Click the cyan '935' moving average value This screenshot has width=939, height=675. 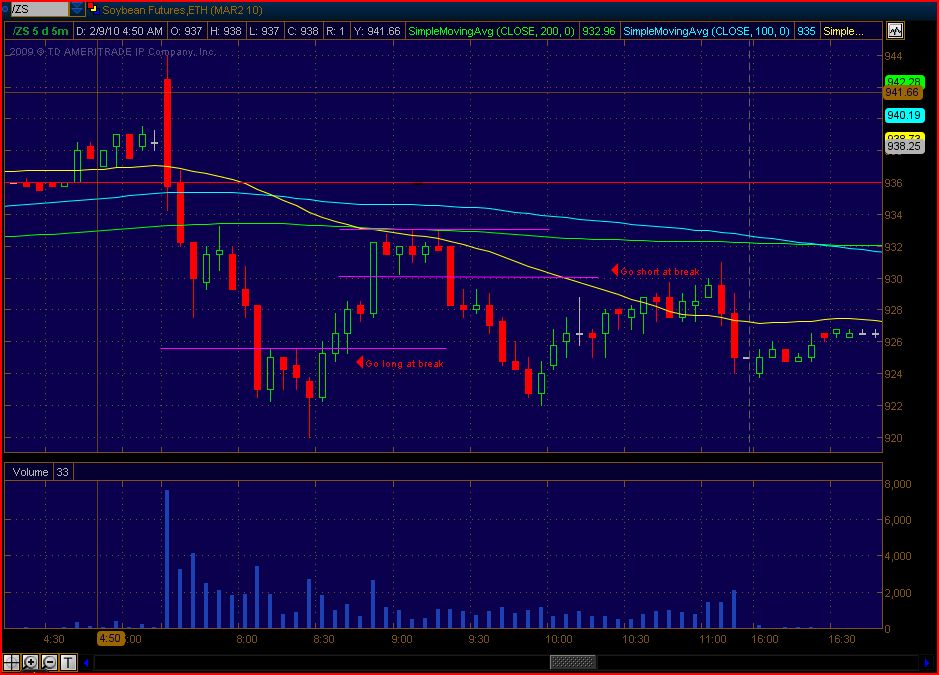pos(806,31)
